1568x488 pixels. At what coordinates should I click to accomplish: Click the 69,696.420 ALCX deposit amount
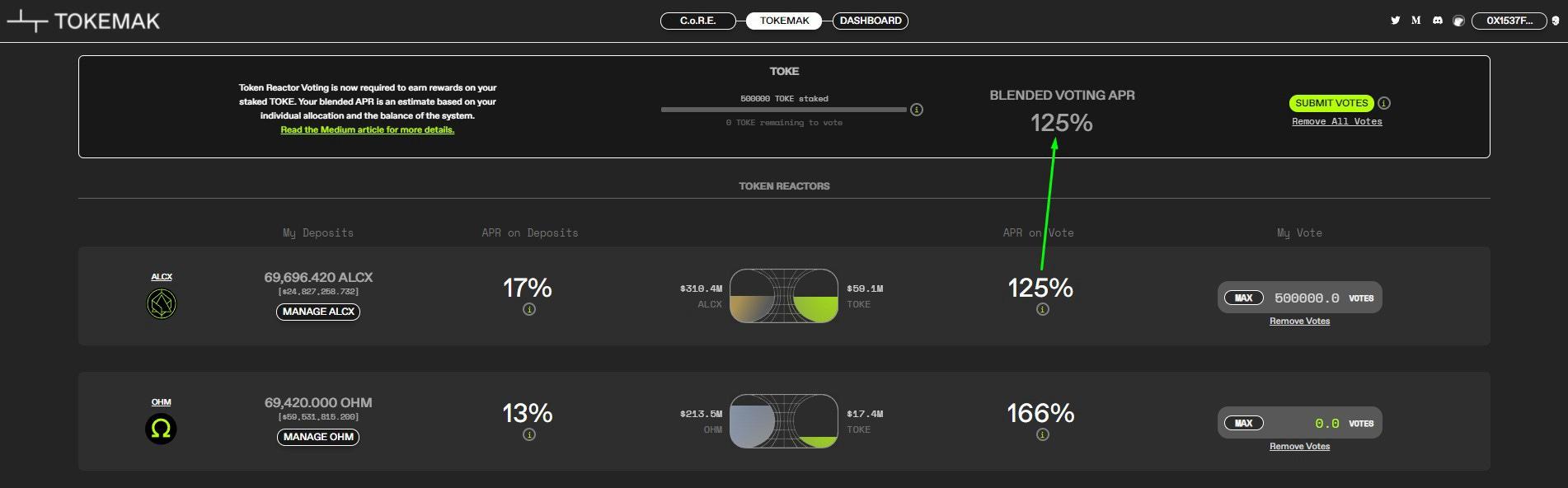[318, 277]
